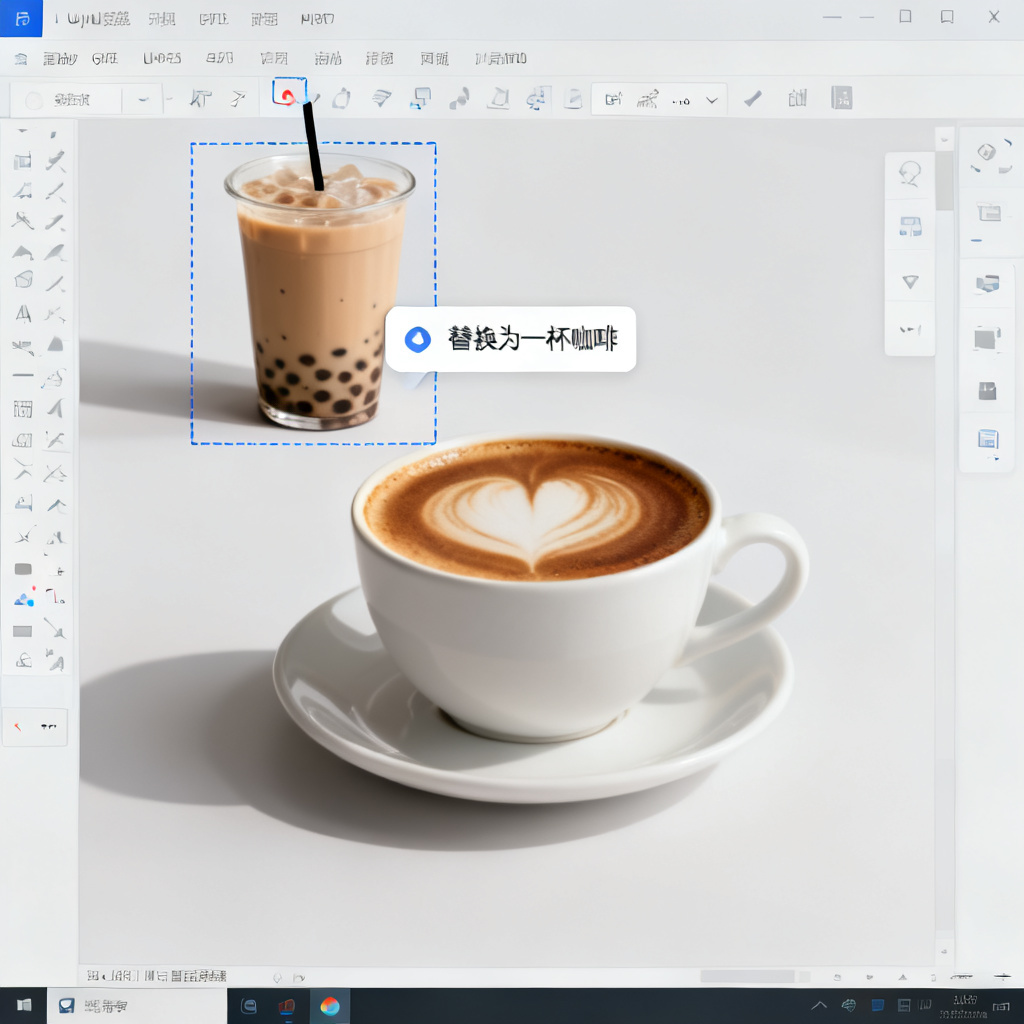Click the horizontal scrollbar below the canvas
The image size is (1024, 1024).
(748, 976)
